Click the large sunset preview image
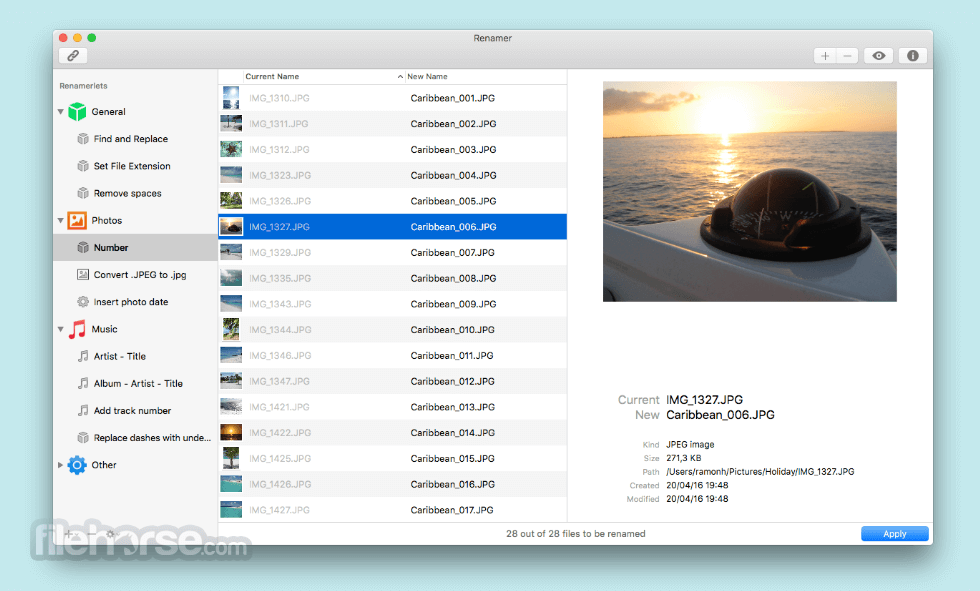The width and height of the screenshot is (980, 591). click(749, 191)
